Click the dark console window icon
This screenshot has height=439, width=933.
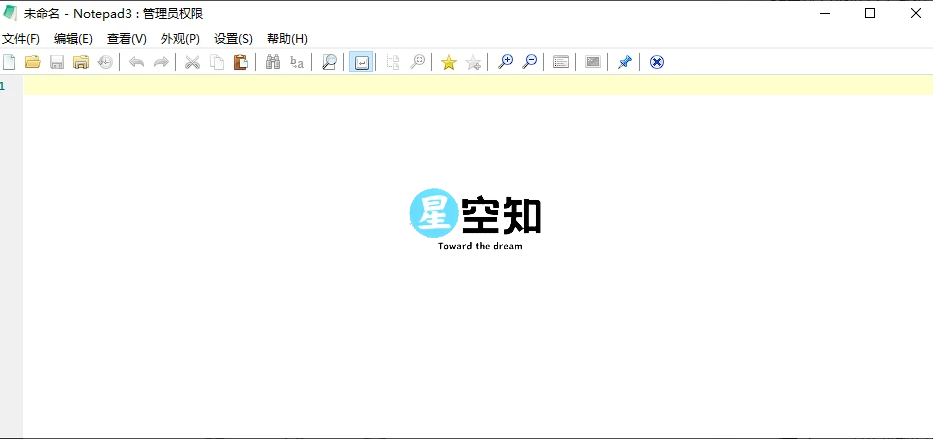[x=593, y=62]
